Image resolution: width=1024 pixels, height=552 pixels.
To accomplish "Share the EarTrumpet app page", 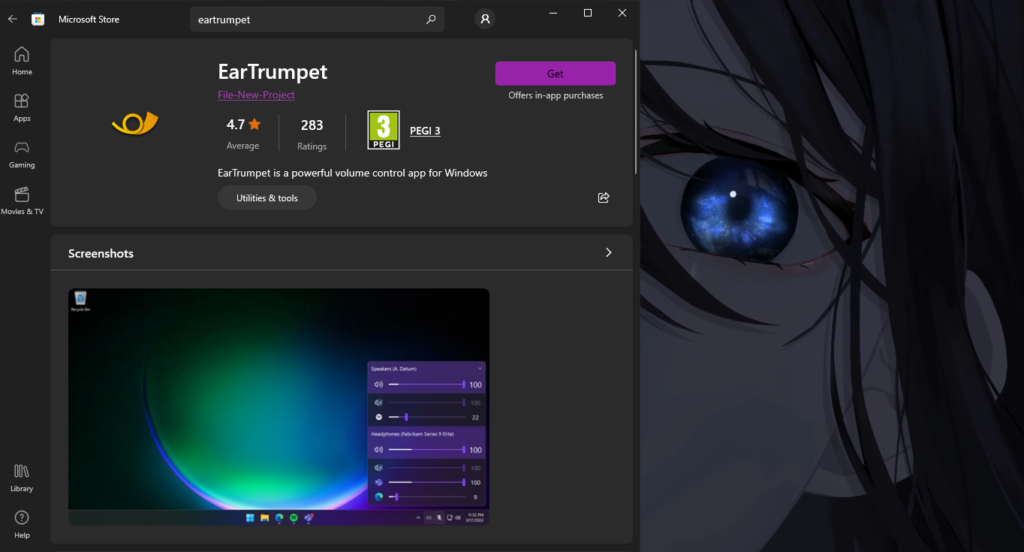I will tap(603, 197).
